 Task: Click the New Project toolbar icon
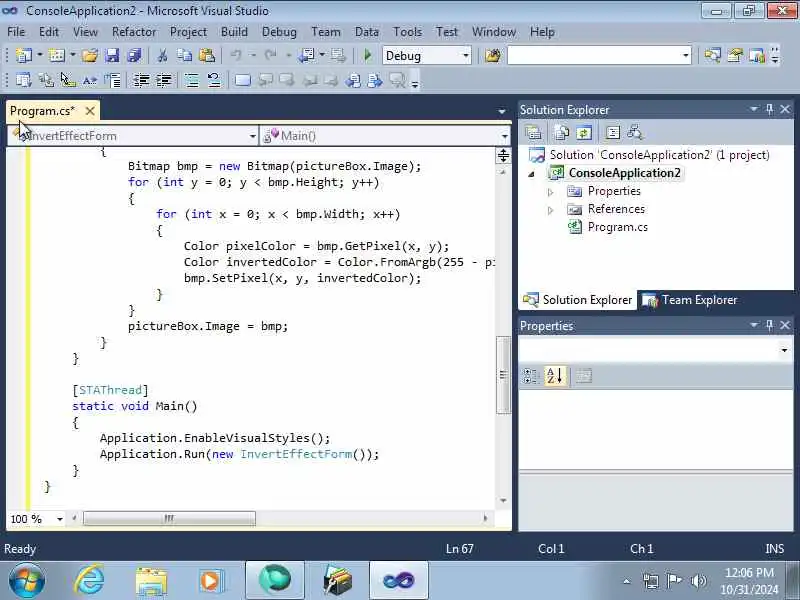click(x=23, y=55)
